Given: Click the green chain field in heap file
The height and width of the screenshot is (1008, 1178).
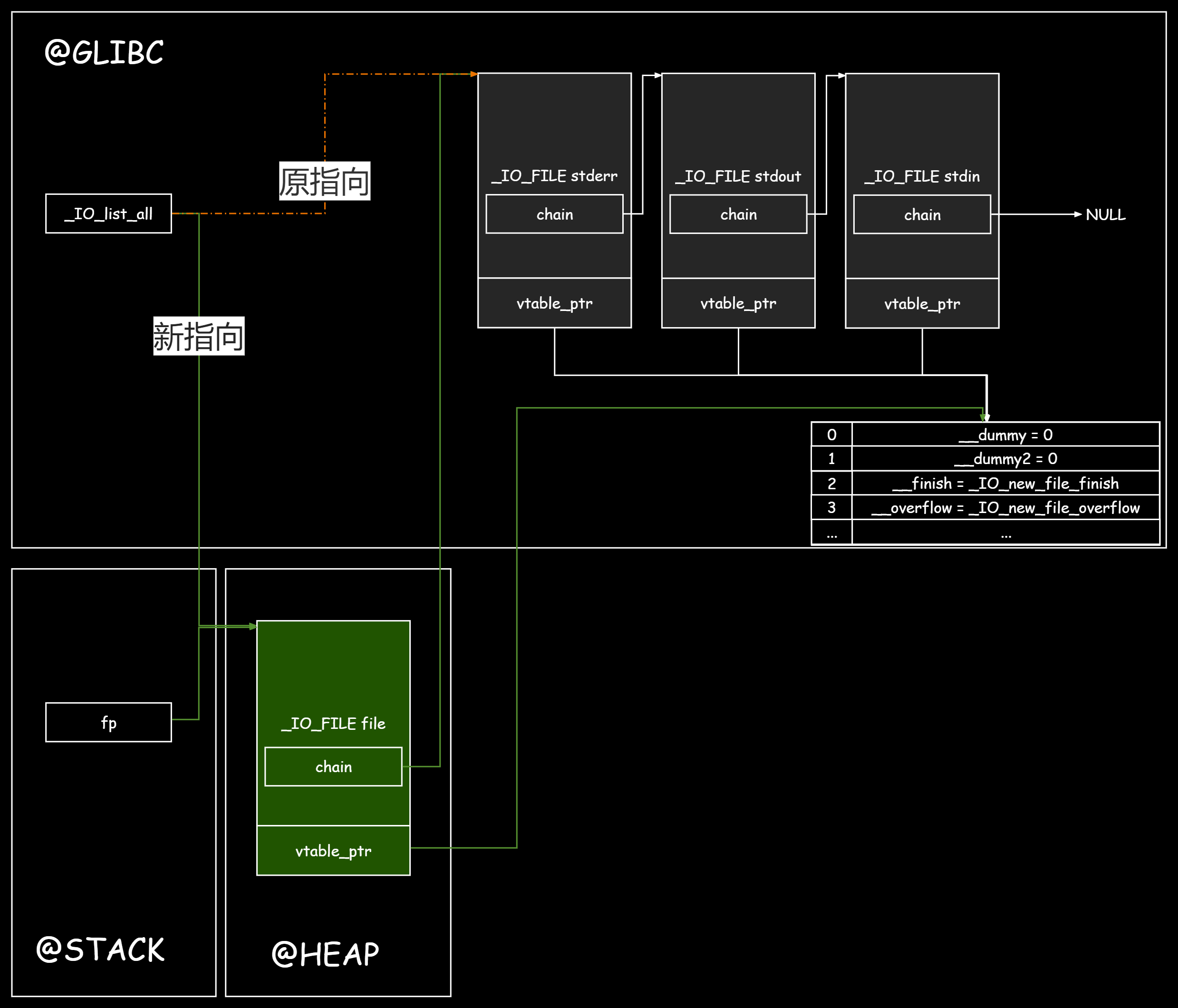Looking at the screenshot, I should [x=333, y=767].
